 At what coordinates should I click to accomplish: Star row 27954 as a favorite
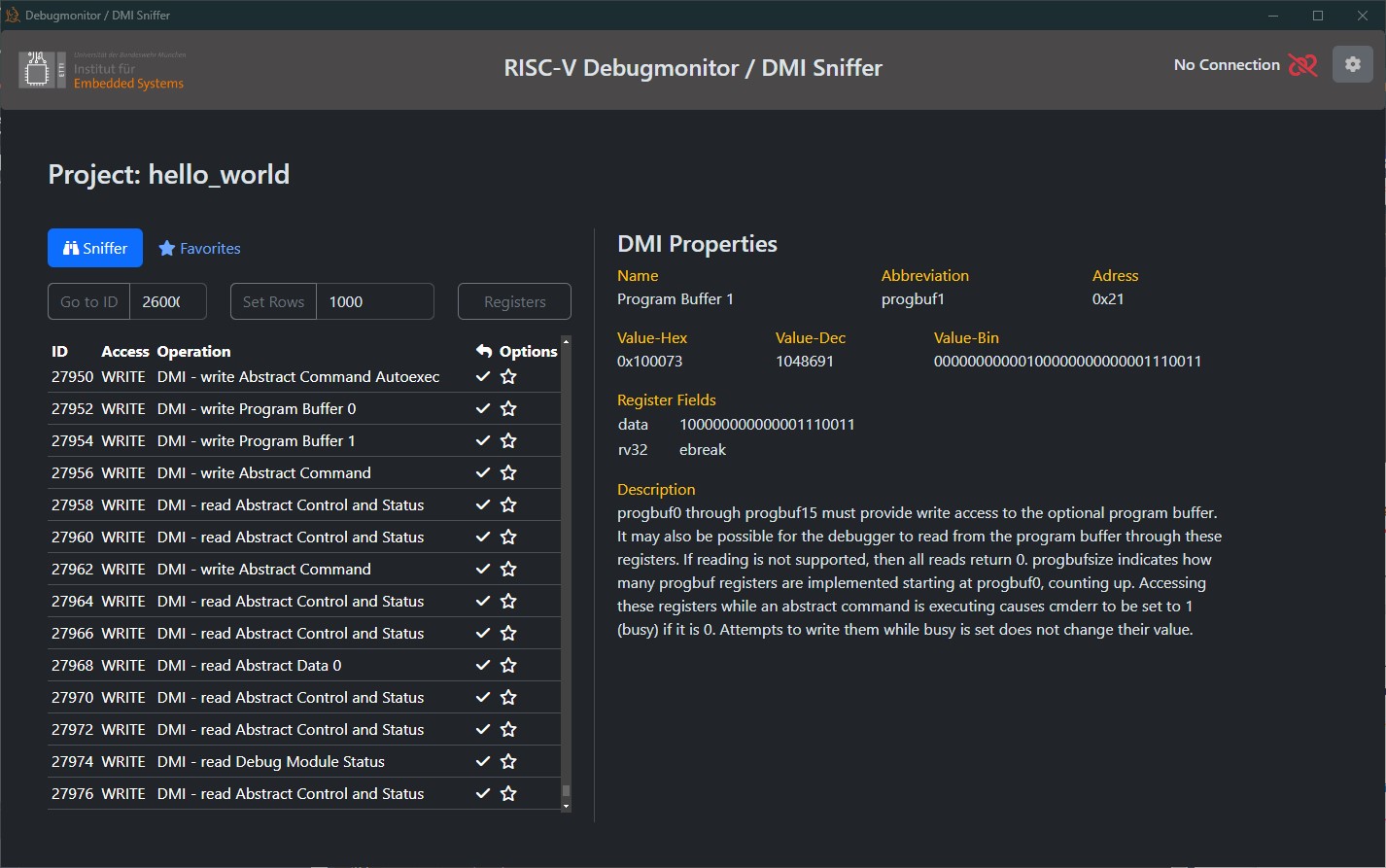pyautogui.click(x=508, y=441)
